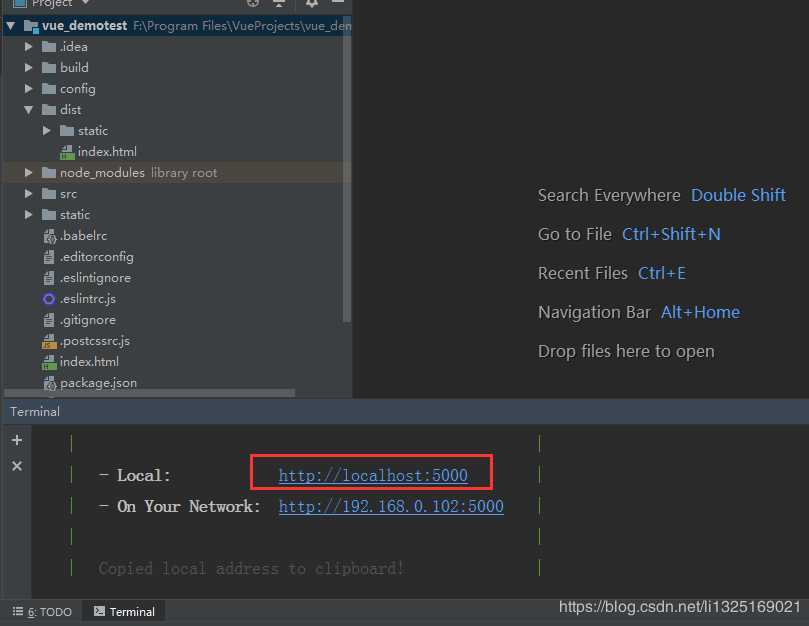Click the TODO list icon in bottom bar
Viewport: 809px width, 626px height.
[18, 612]
